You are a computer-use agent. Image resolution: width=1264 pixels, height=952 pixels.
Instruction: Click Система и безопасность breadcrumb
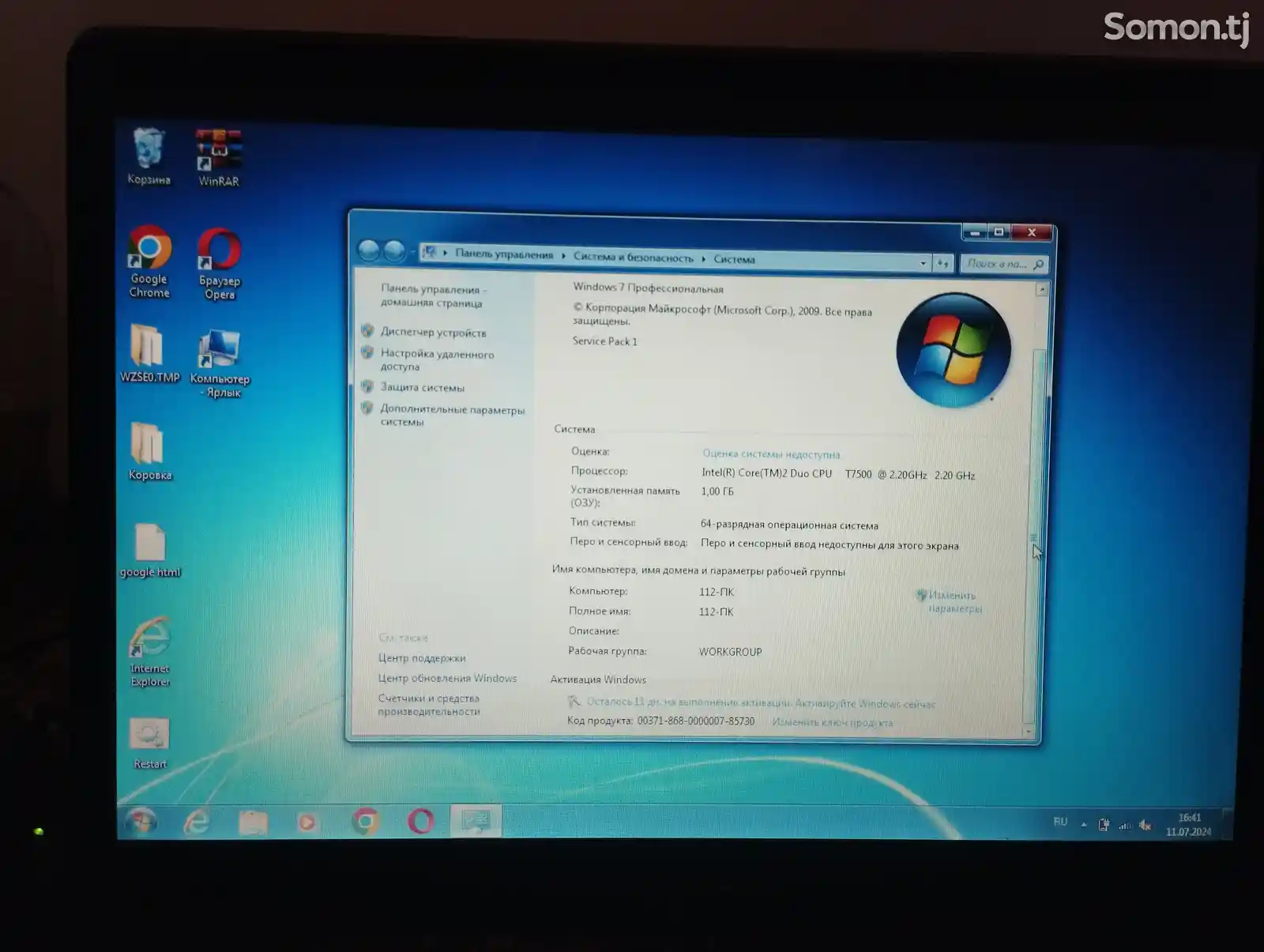pos(633,258)
